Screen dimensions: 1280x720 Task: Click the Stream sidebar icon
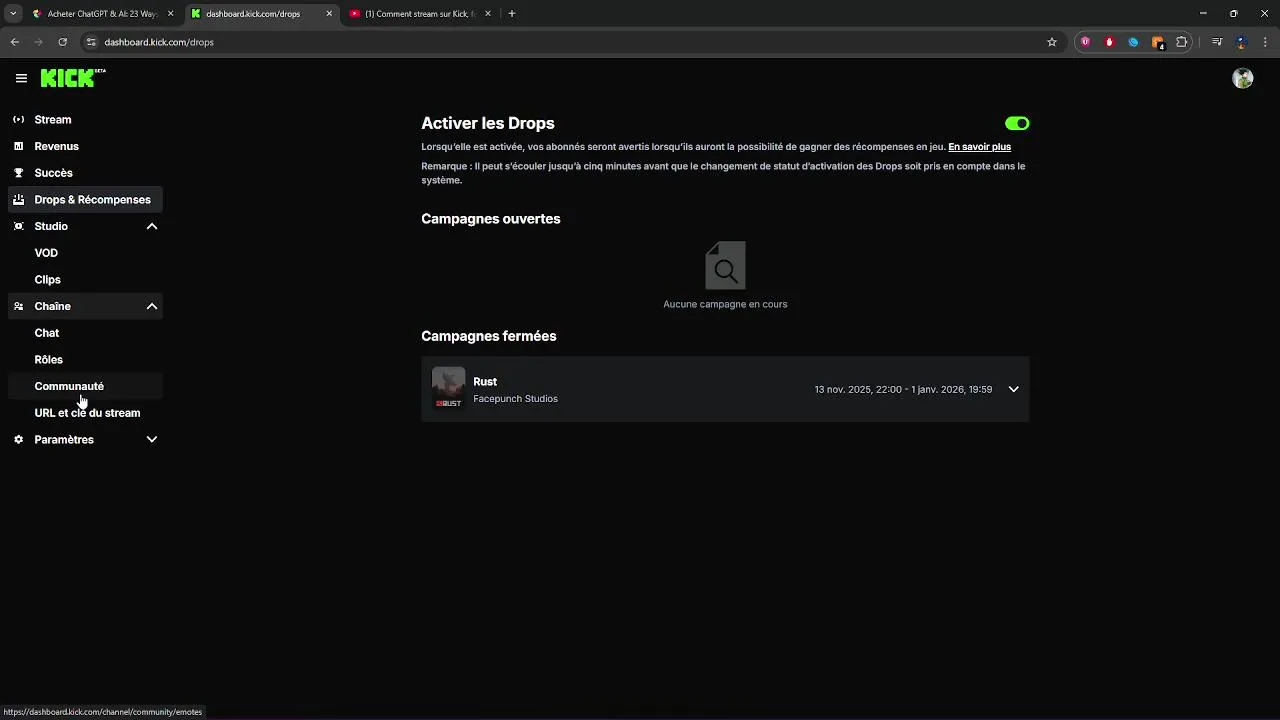18,119
